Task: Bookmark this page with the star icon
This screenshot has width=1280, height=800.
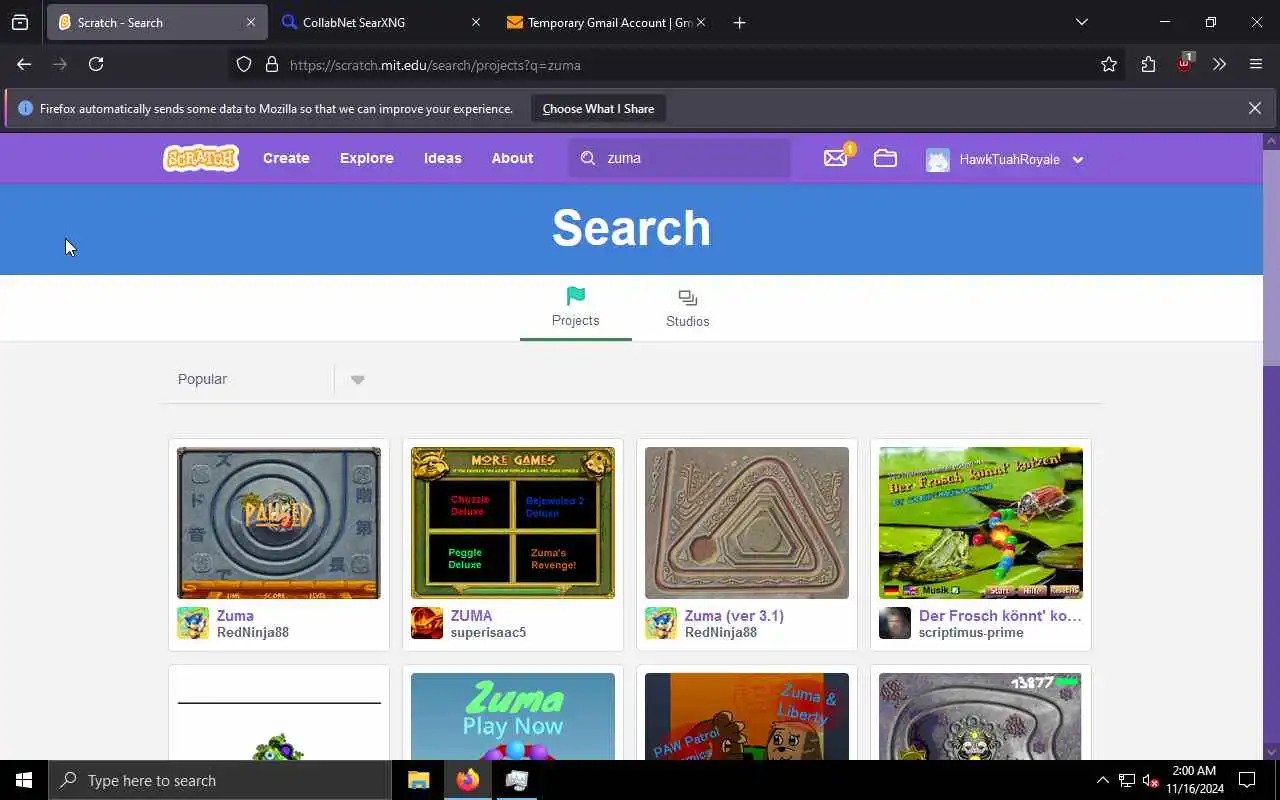Action: click(1109, 64)
